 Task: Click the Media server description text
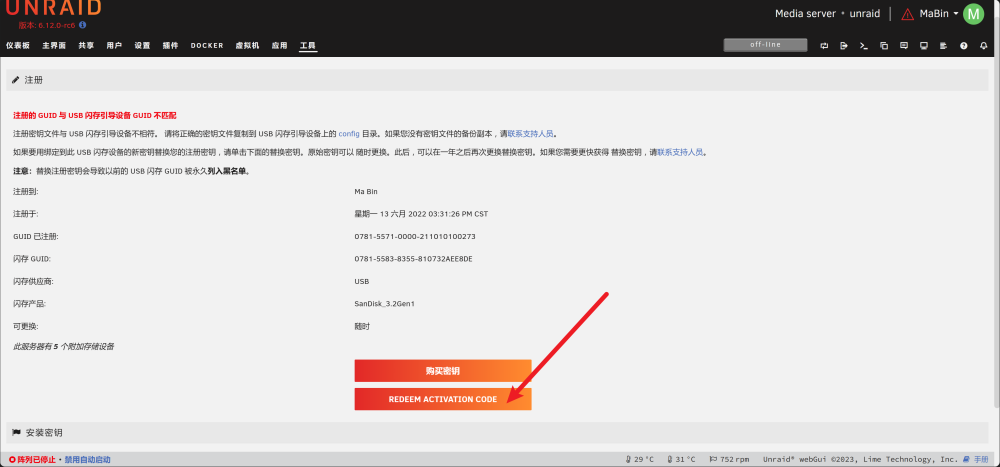pos(805,13)
